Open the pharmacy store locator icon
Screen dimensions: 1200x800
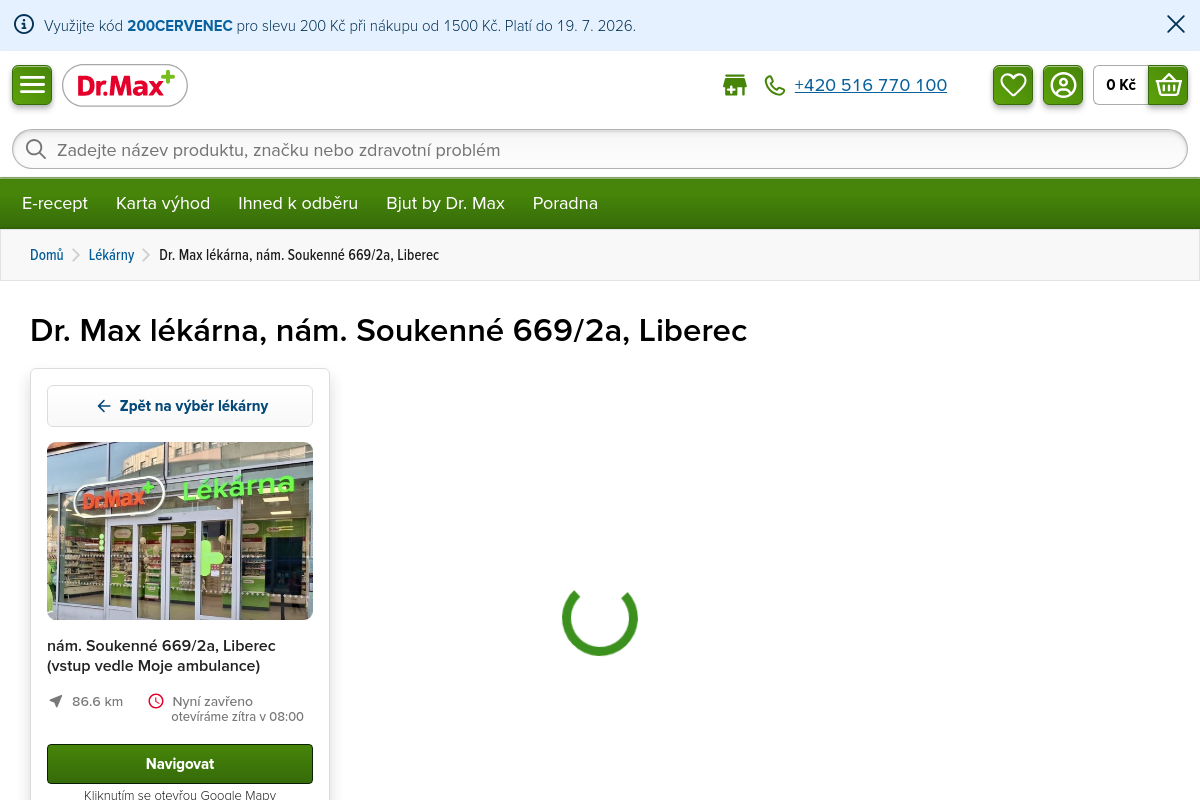tap(735, 85)
